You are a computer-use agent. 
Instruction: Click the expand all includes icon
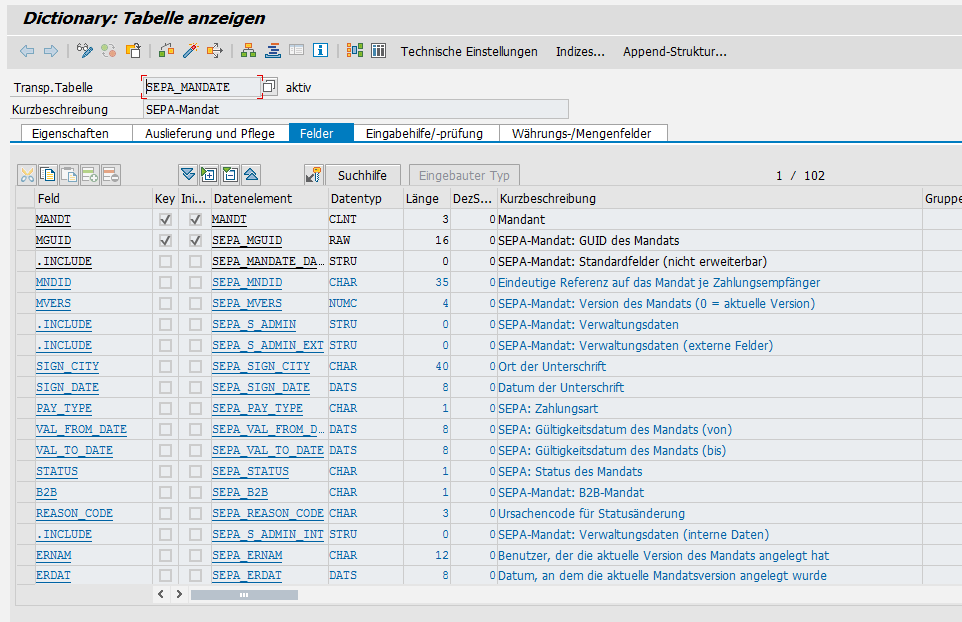point(188,175)
